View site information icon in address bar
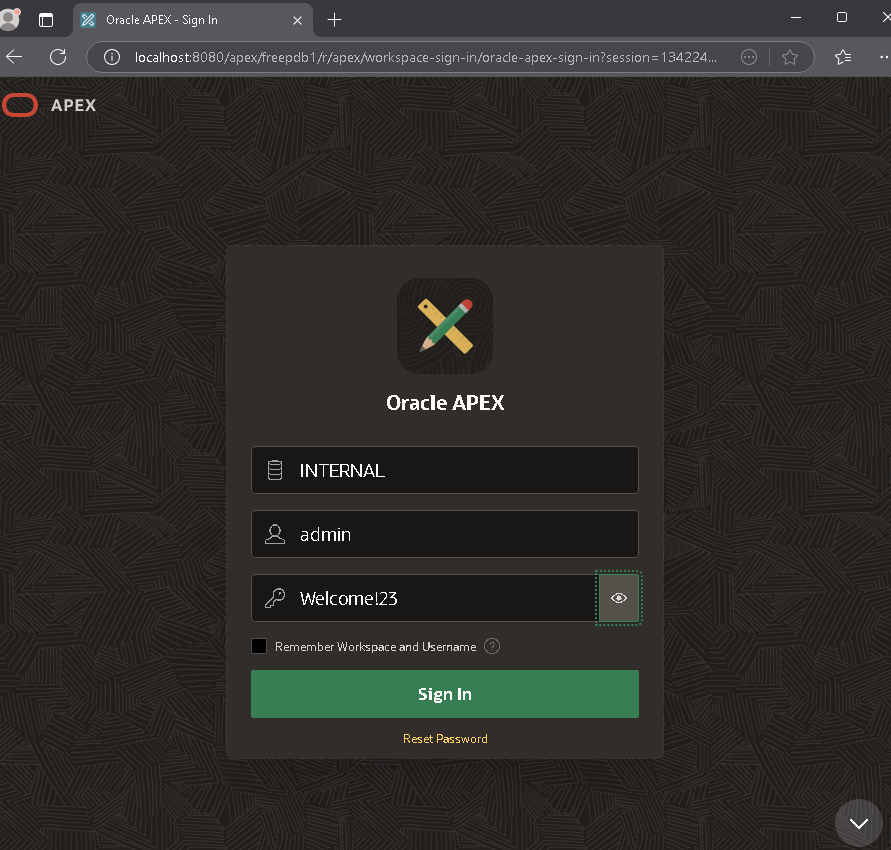 click(112, 57)
